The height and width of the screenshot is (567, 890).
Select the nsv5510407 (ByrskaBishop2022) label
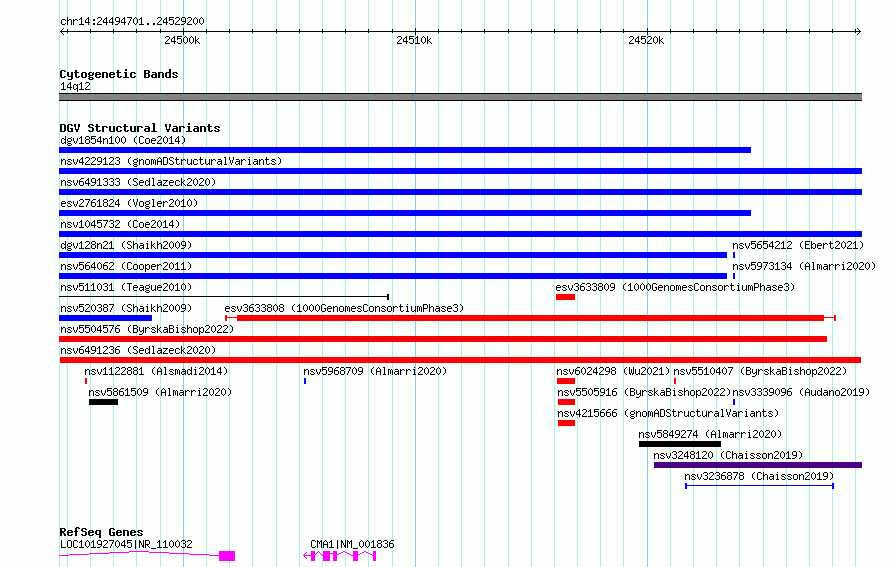pos(760,371)
